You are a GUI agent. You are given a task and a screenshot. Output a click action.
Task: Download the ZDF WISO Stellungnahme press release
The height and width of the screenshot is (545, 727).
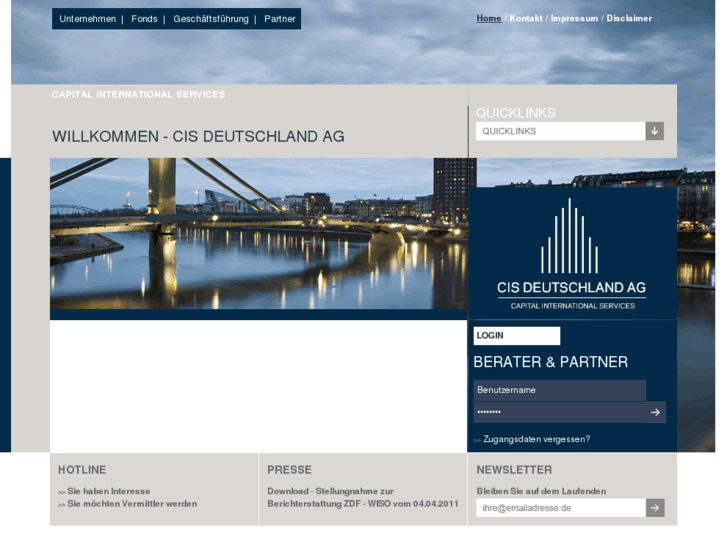(363, 497)
